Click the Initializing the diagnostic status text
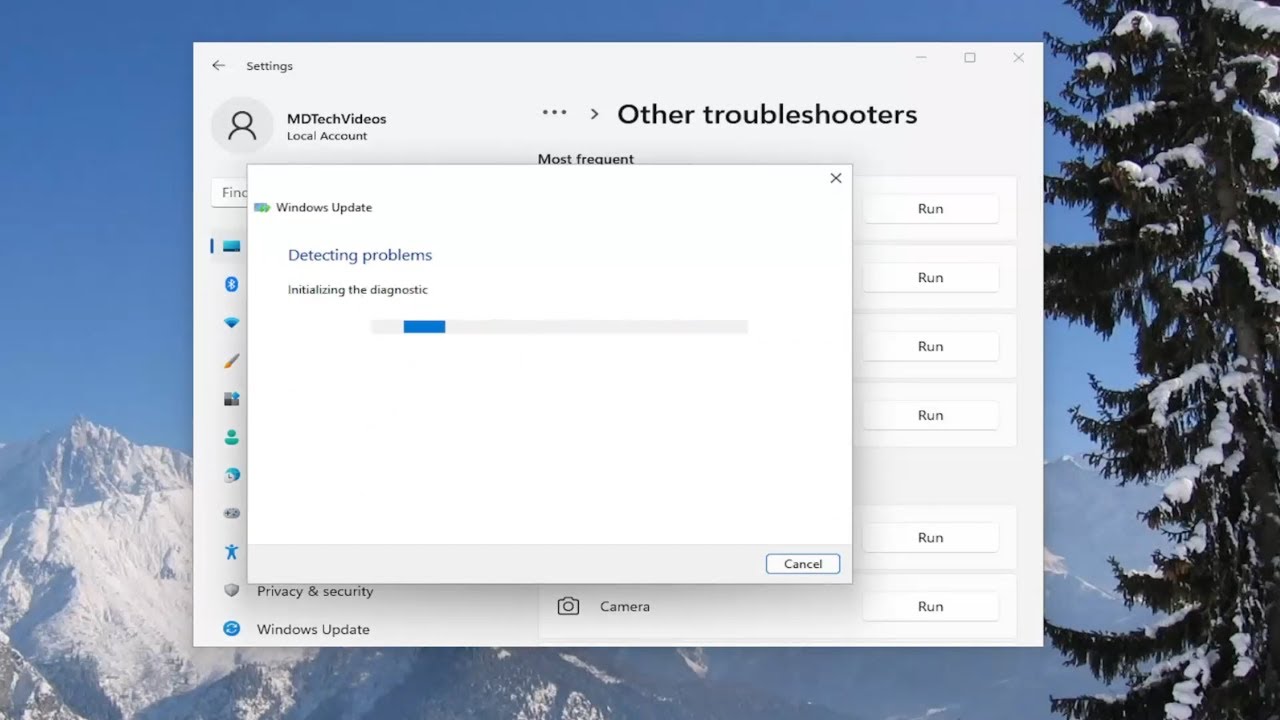Viewport: 1280px width, 720px height. click(x=358, y=290)
